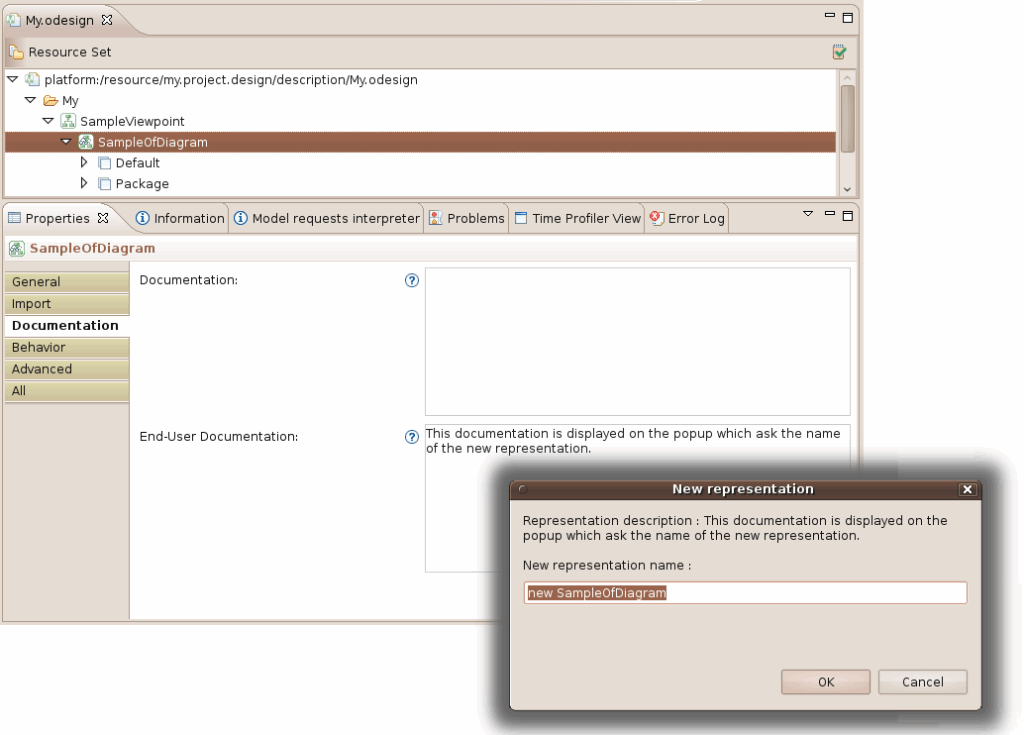Click the validate icon in Resource Set bar
Screen dimensions: 1024x735
[x=840, y=52]
